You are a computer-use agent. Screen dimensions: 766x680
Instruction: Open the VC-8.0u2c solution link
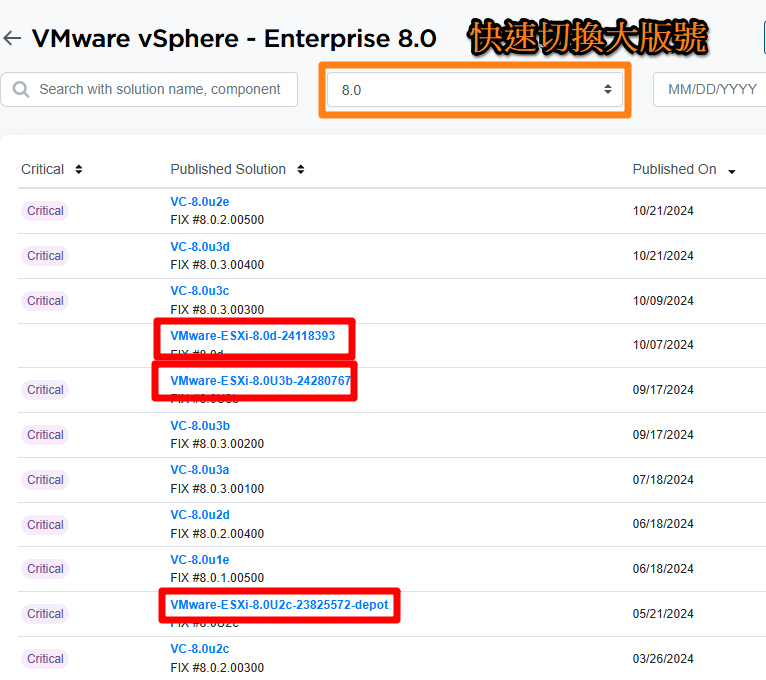[x=199, y=649]
